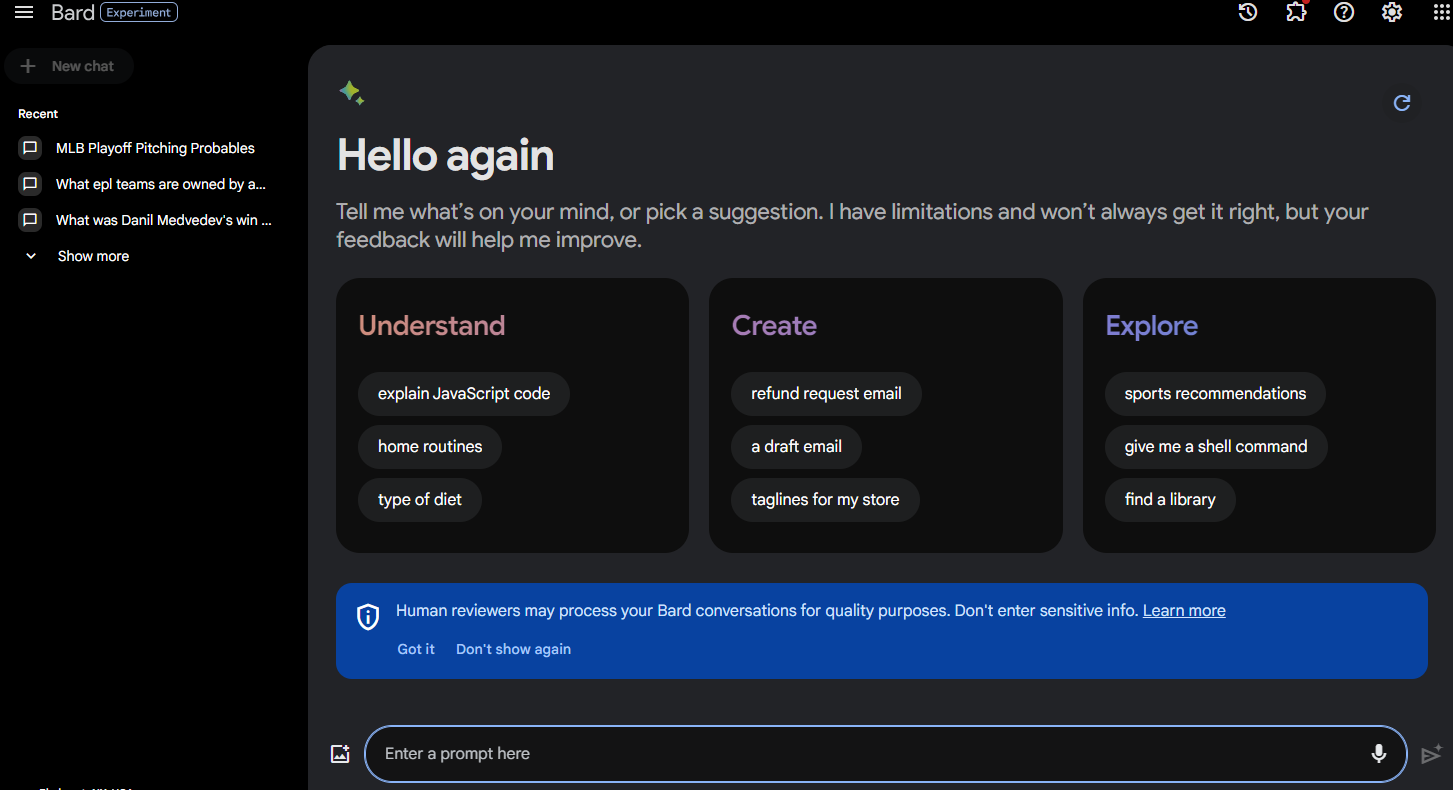Click the refresh suggestions icon
Viewport: 1453px width, 790px height.
pyautogui.click(x=1402, y=102)
